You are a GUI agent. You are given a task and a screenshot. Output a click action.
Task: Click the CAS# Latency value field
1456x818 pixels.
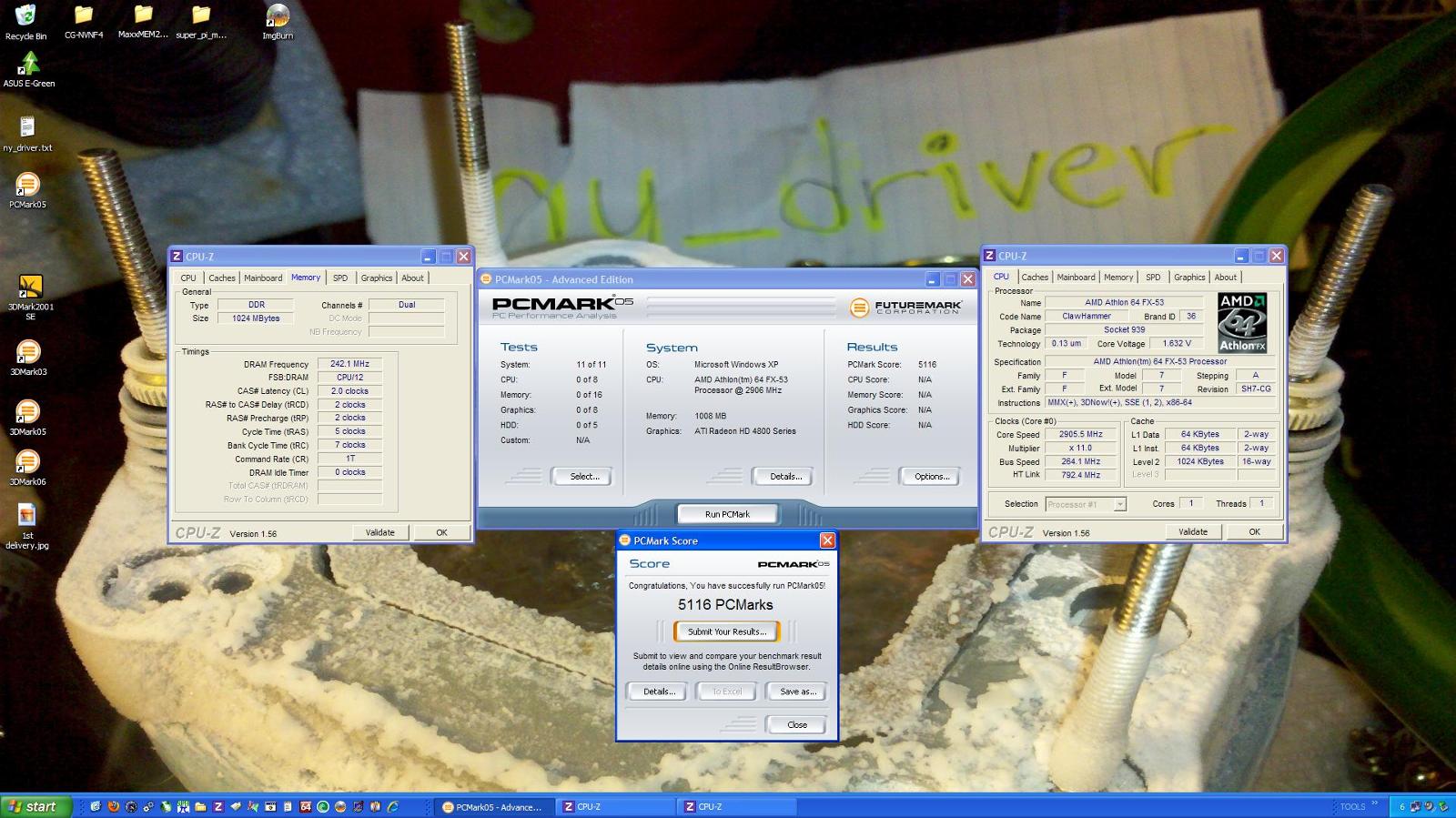[349, 391]
